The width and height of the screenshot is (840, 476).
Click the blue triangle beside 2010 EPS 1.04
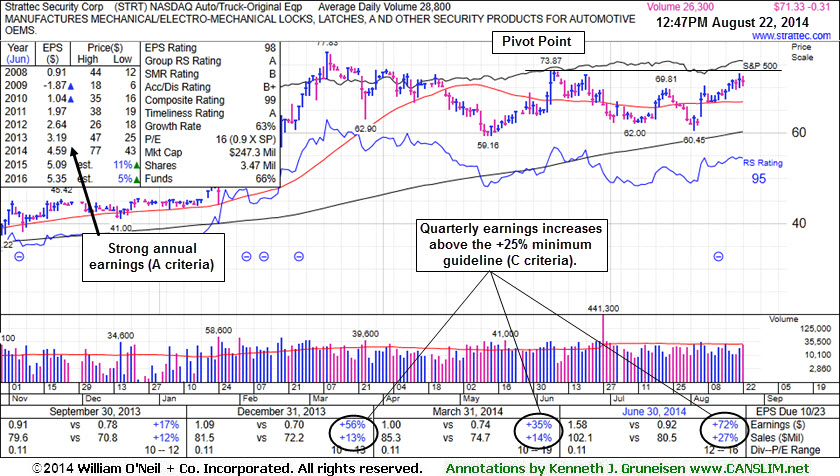click(71, 99)
